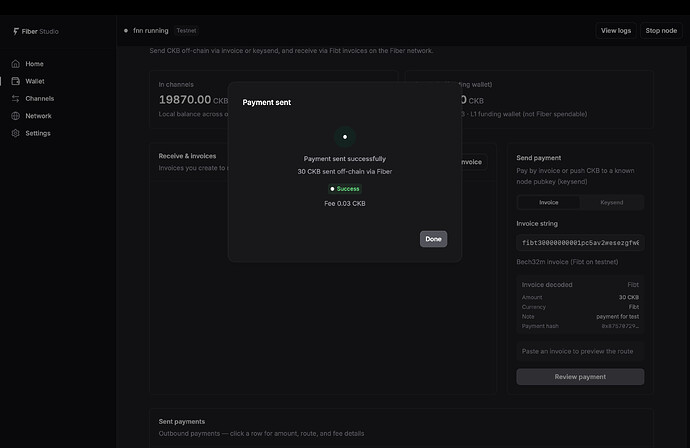Dismiss dialog with Done button

(433, 239)
